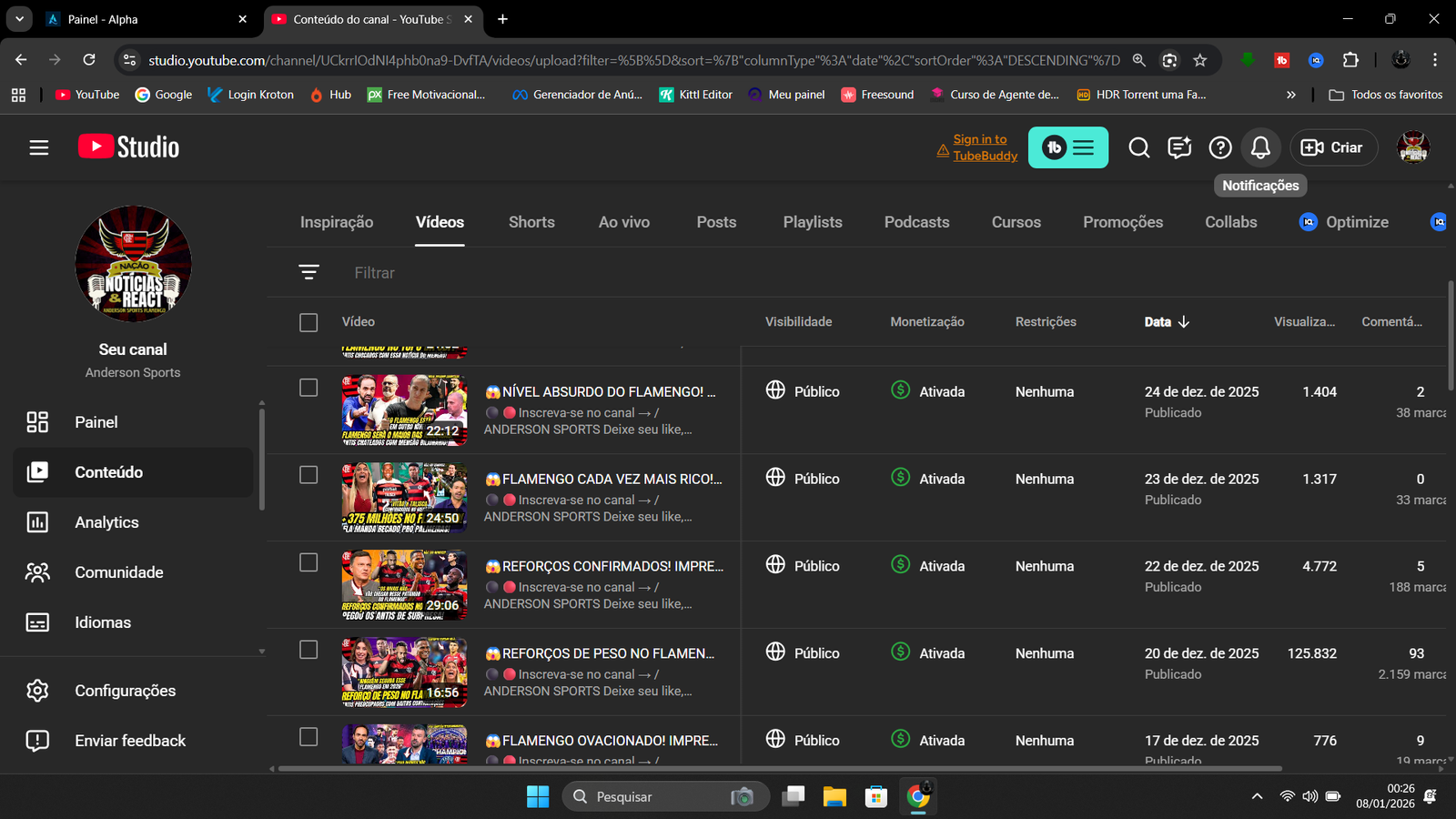Click the filter lines icon
Viewport: 1456px width, 819px height.
click(308, 272)
